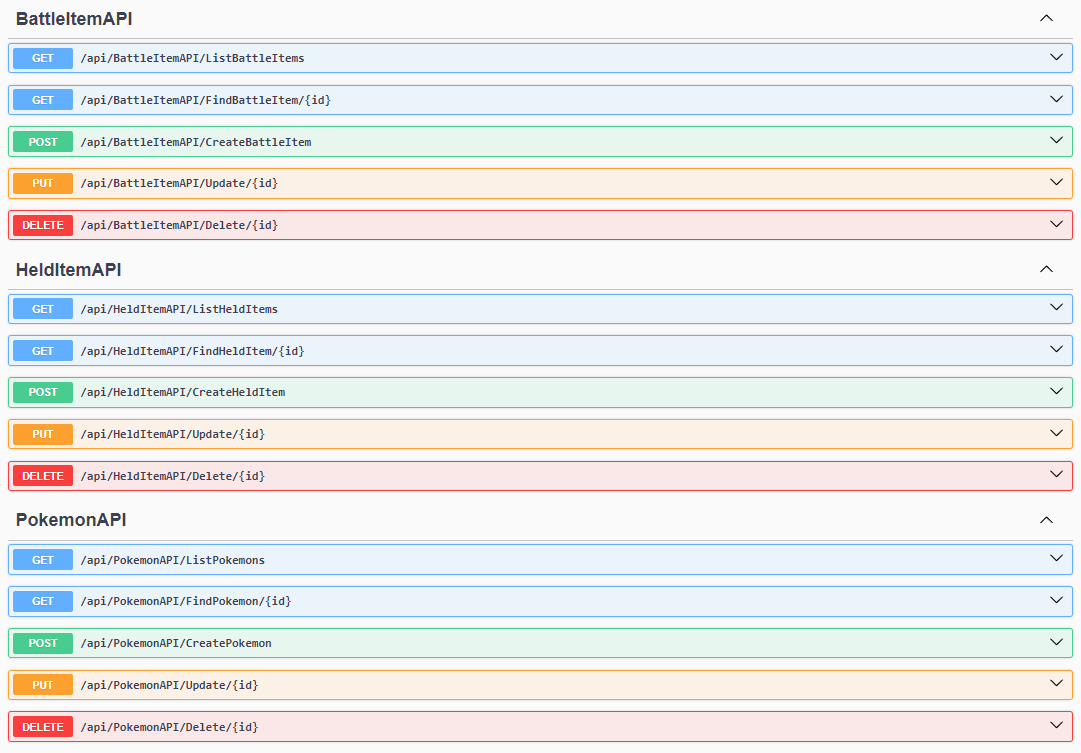Click the POST badge on CreateHeldItem
This screenshot has height=753, width=1081.
click(41, 392)
